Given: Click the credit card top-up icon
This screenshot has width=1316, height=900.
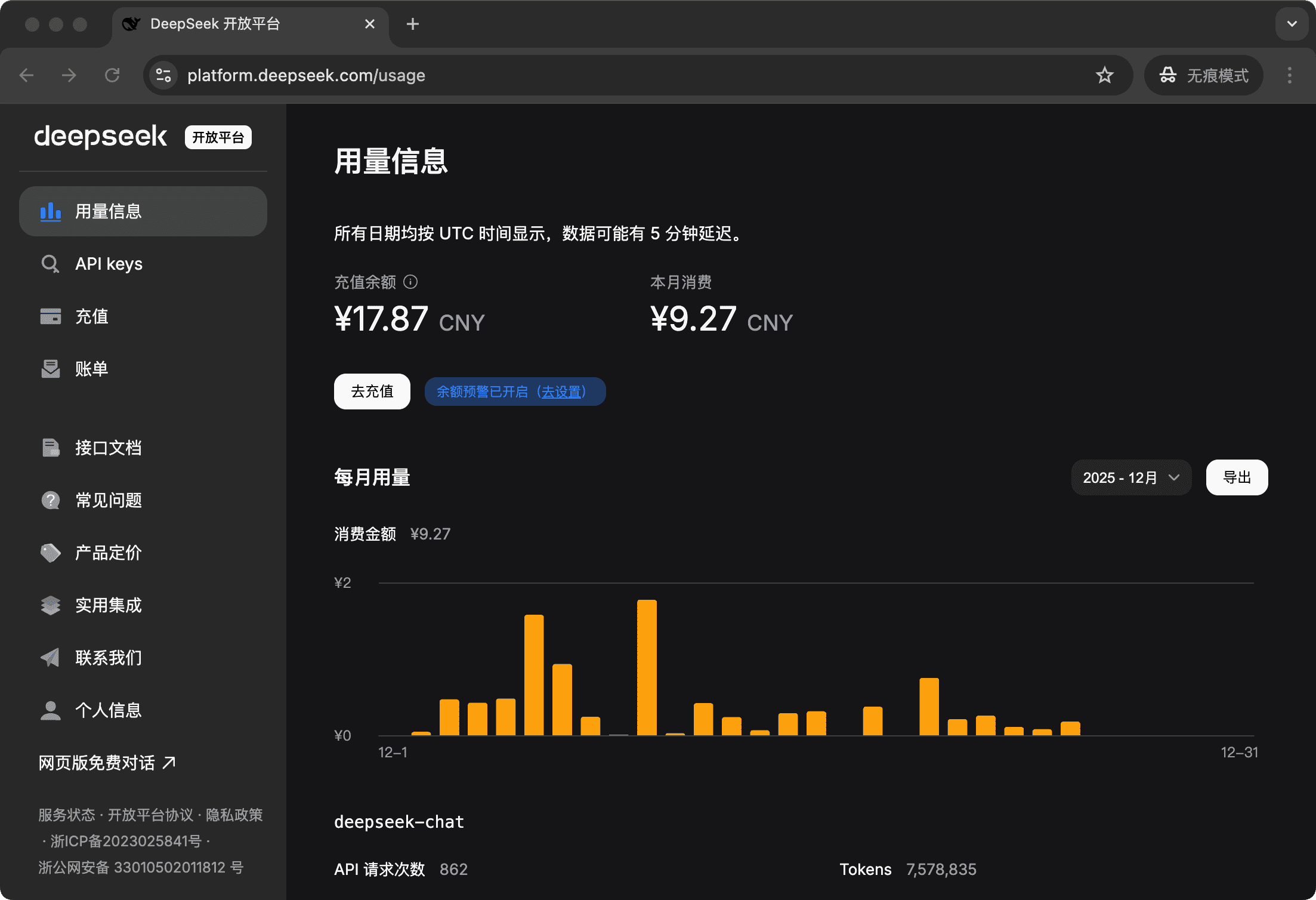Looking at the screenshot, I should (51, 316).
